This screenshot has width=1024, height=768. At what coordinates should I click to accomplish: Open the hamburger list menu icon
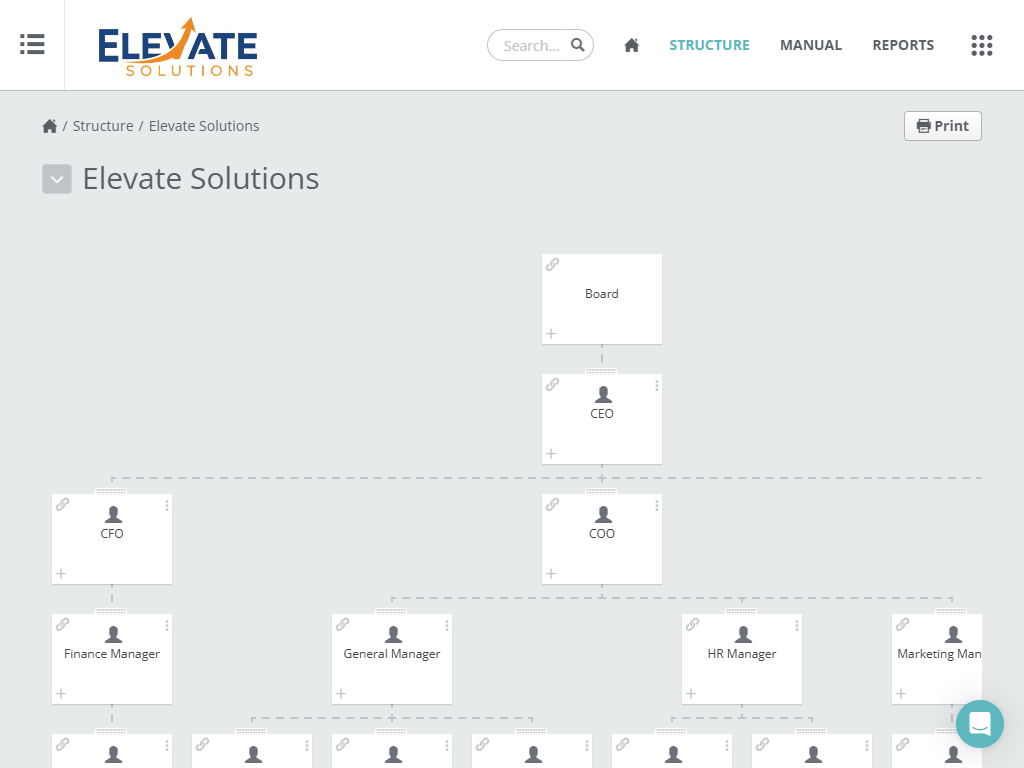point(32,44)
